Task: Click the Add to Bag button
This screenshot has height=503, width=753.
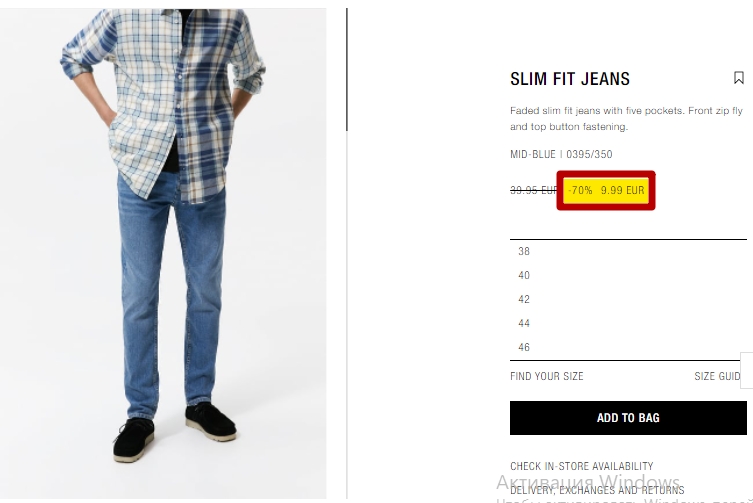Action: tap(628, 418)
